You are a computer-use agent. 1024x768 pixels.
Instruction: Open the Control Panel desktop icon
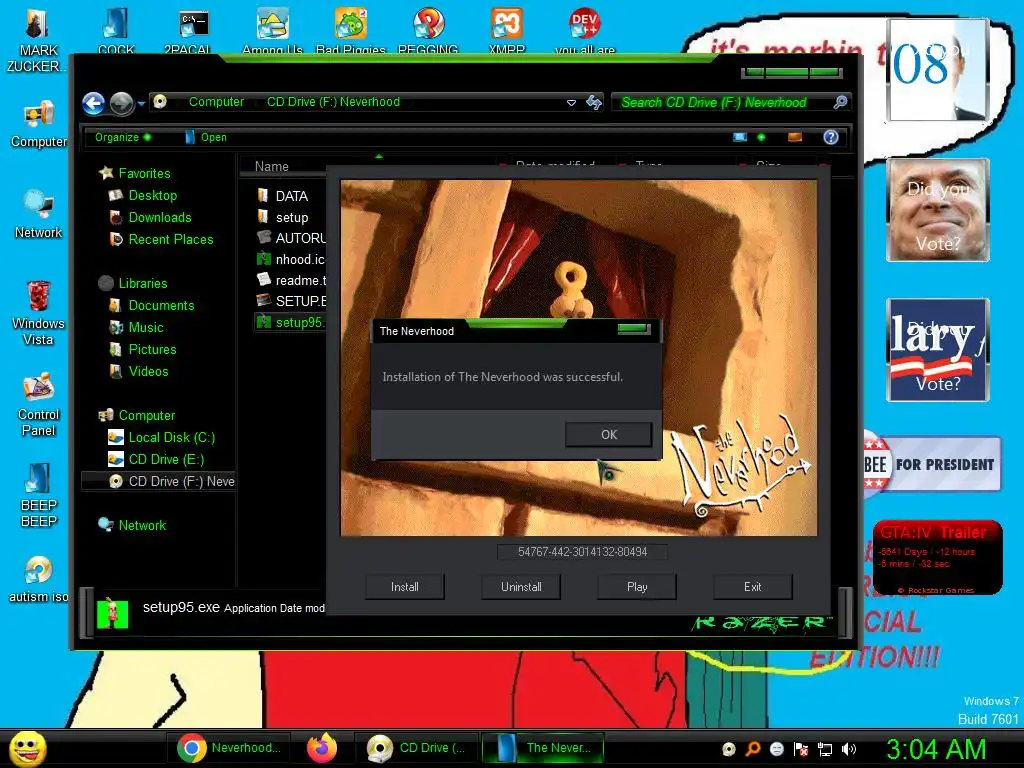tap(39, 404)
